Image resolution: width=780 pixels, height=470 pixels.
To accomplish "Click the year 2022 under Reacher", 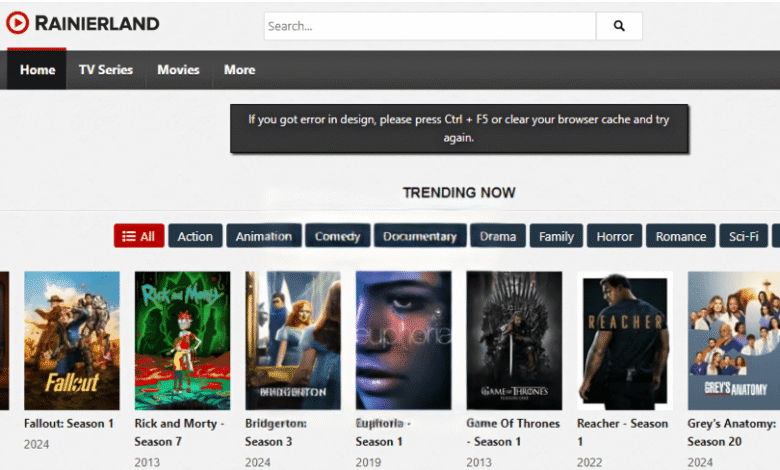I will (x=589, y=463).
